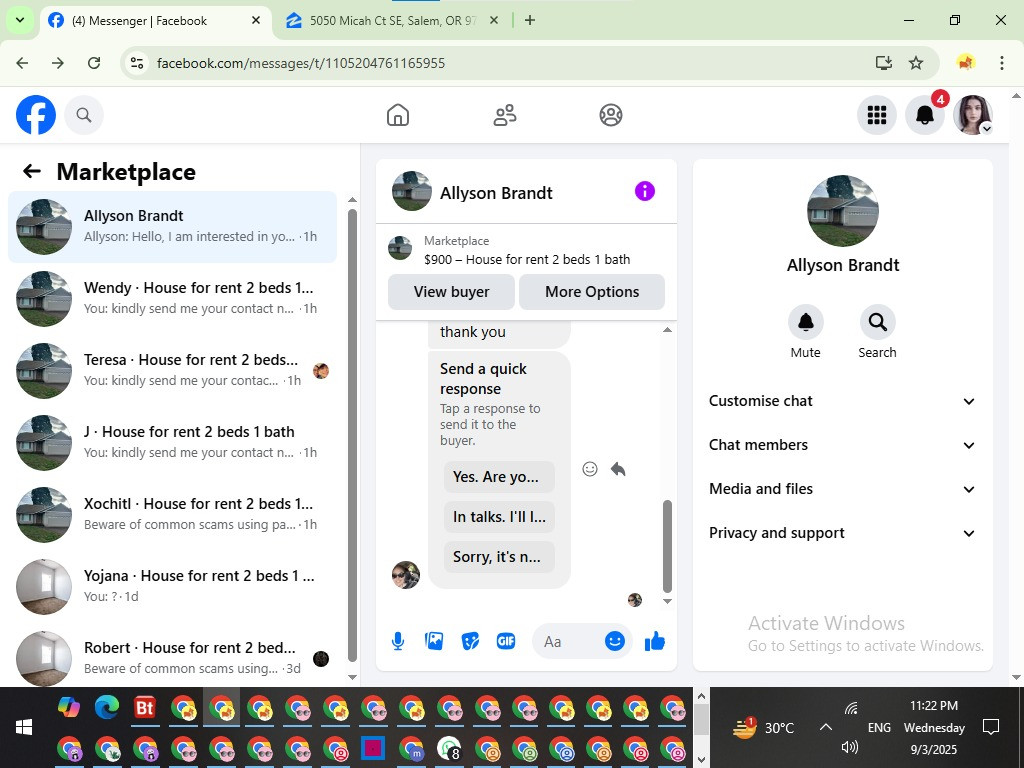Reply to the message using the reply arrow
The width and height of the screenshot is (1024, 768).
(x=618, y=469)
